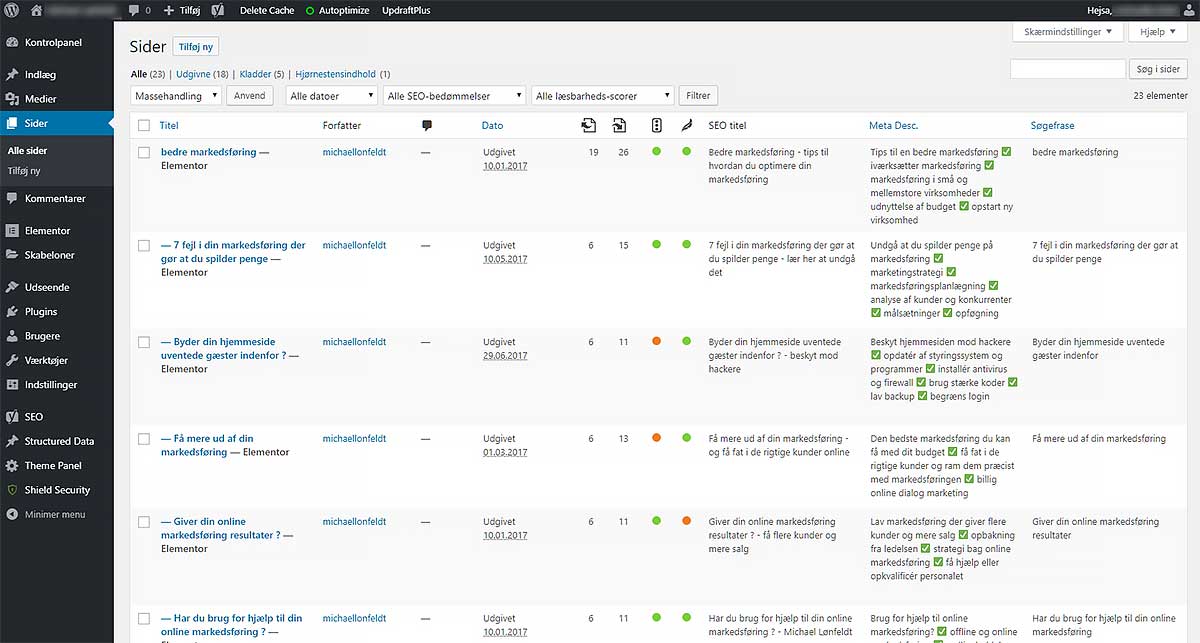The image size is (1200, 643).
Task: Open the Tilføj plus menu
Action: click(x=181, y=10)
